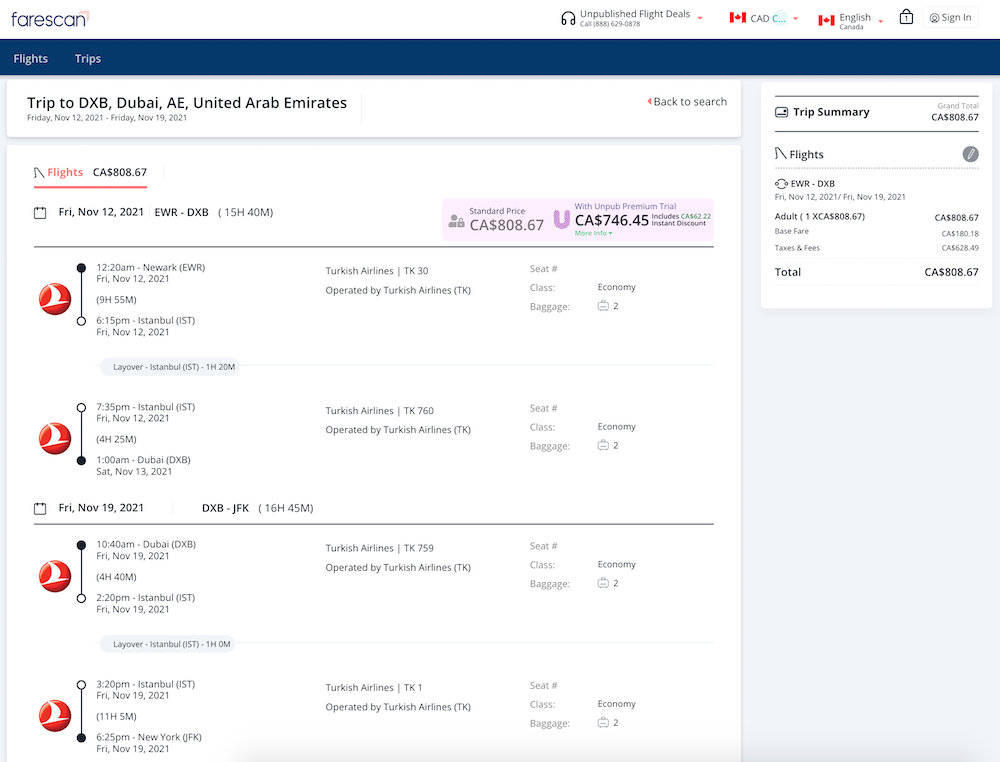Viewport: 1000px width, 762px height.
Task: Click the farescan logo
Action: pyautogui.click(x=50, y=19)
